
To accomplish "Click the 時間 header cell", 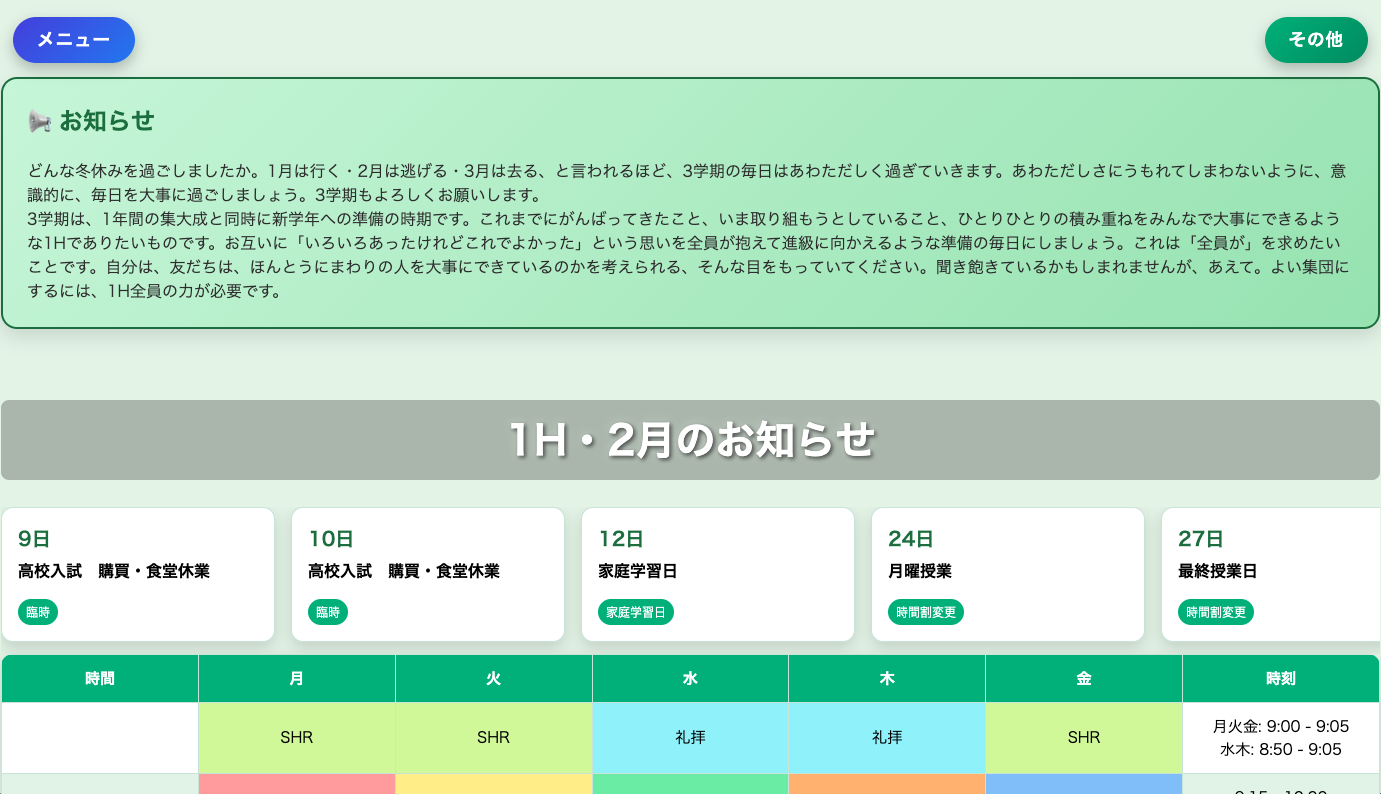I will (99, 677).
